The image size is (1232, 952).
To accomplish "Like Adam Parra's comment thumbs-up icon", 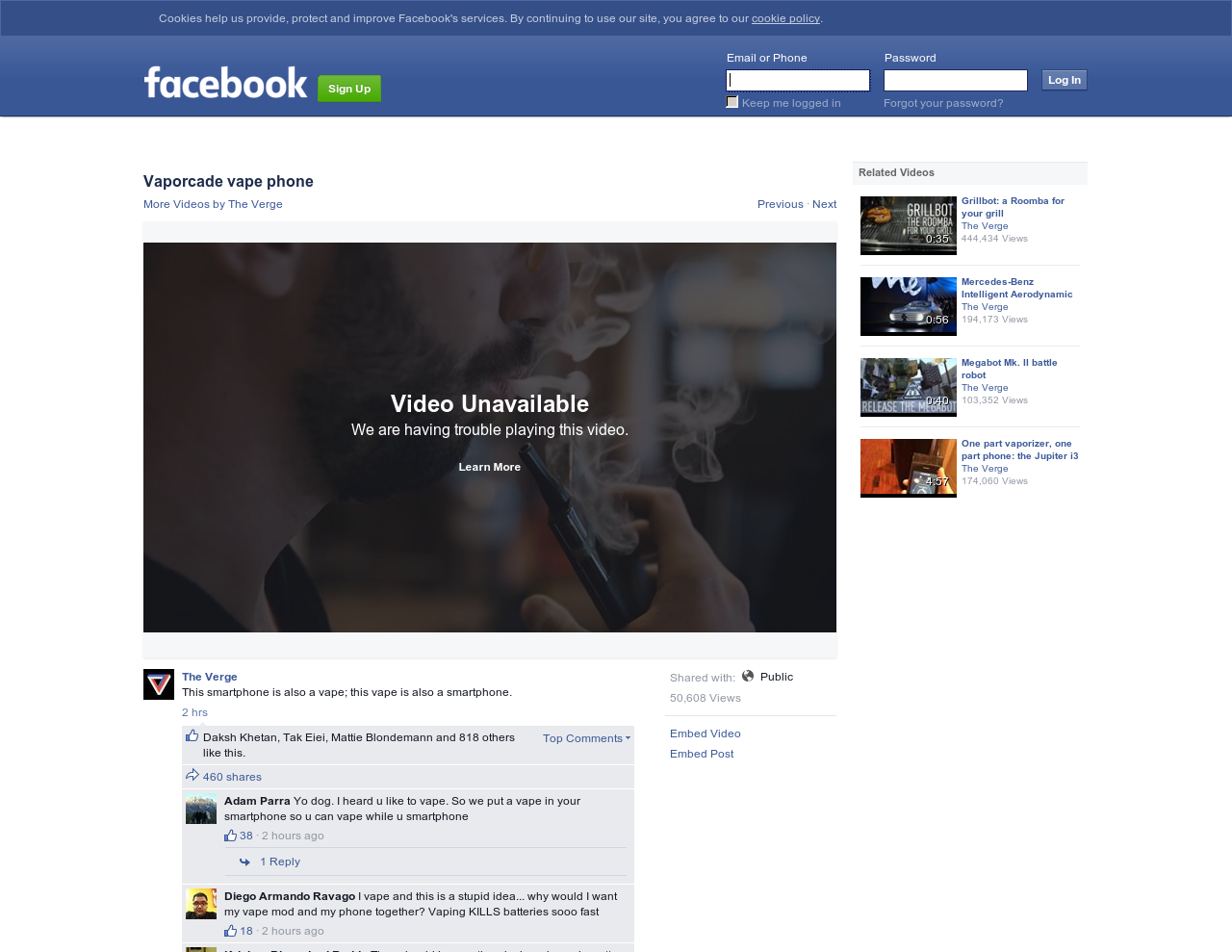I will 230,836.
